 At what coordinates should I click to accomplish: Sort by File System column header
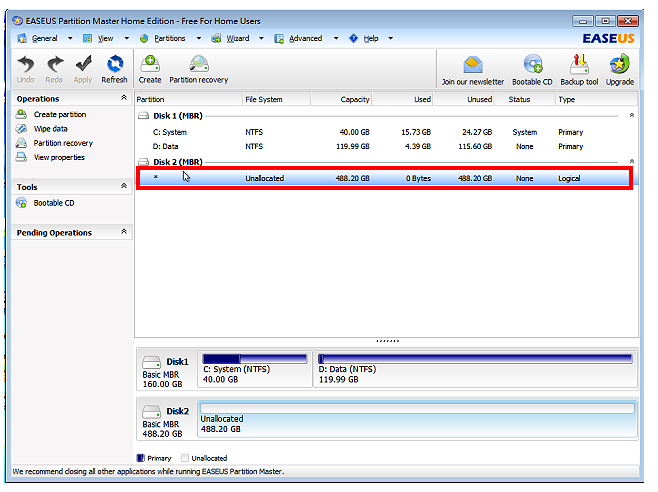click(277, 99)
